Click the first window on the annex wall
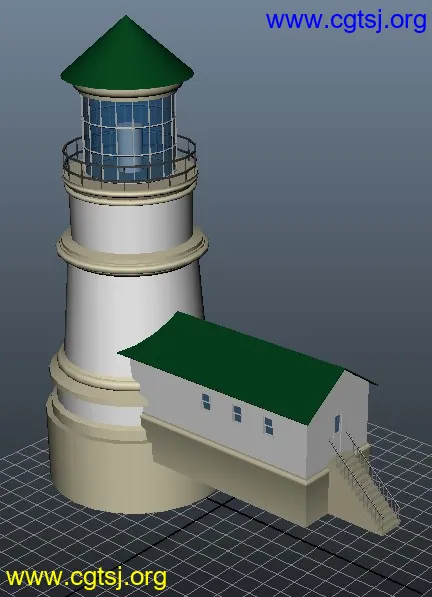The width and height of the screenshot is (432, 597). pos(206,402)
